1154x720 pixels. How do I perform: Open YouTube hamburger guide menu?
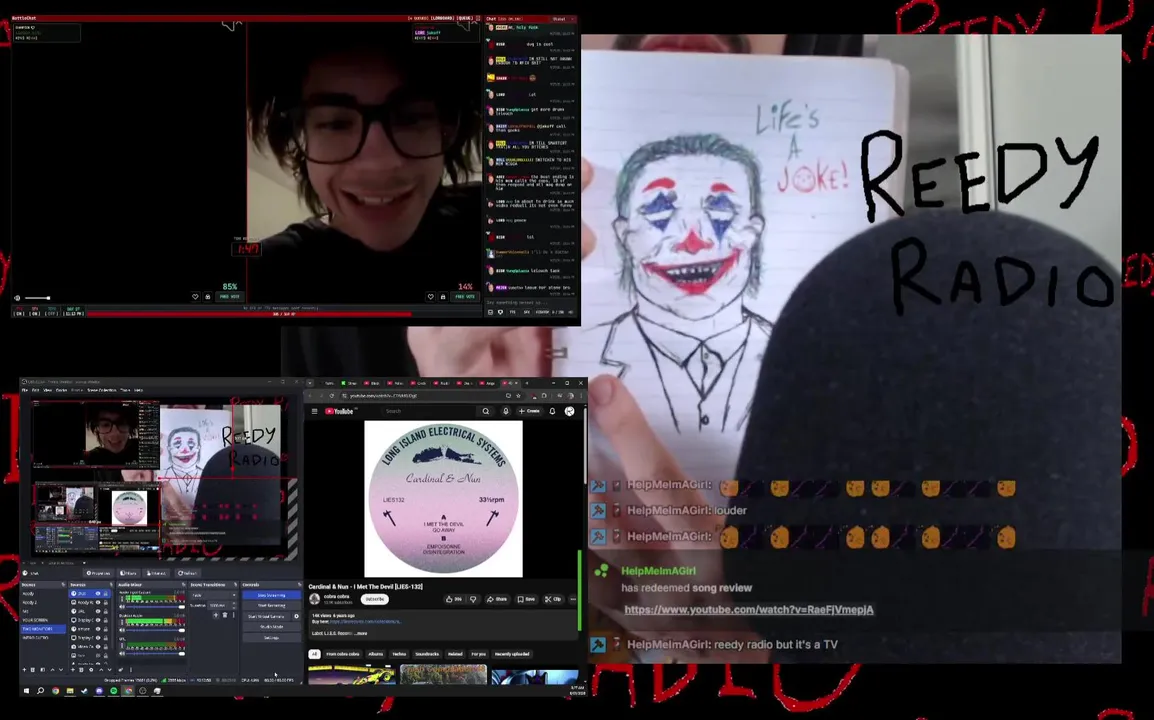pyautogui.click(x=314, y=412)
